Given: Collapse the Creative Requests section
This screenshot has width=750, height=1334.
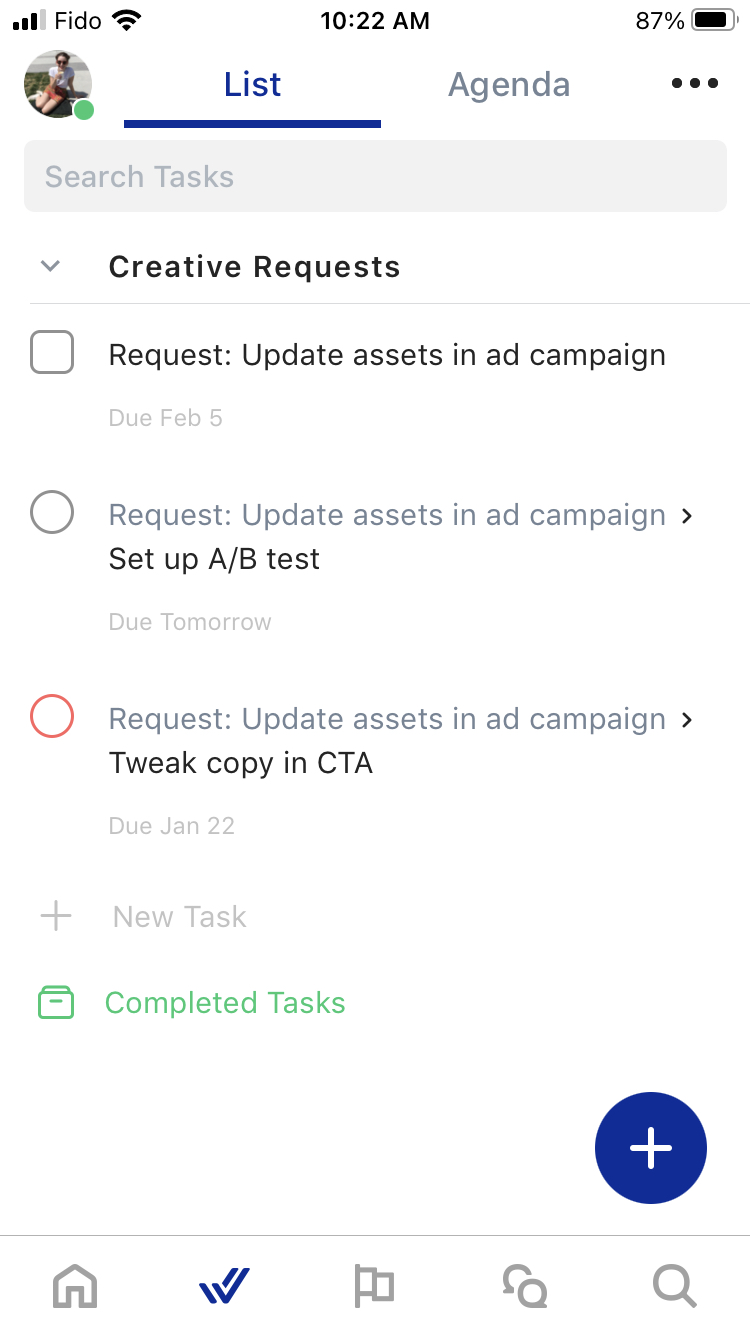Looking at the screenshot, I should tap(50, 266).
